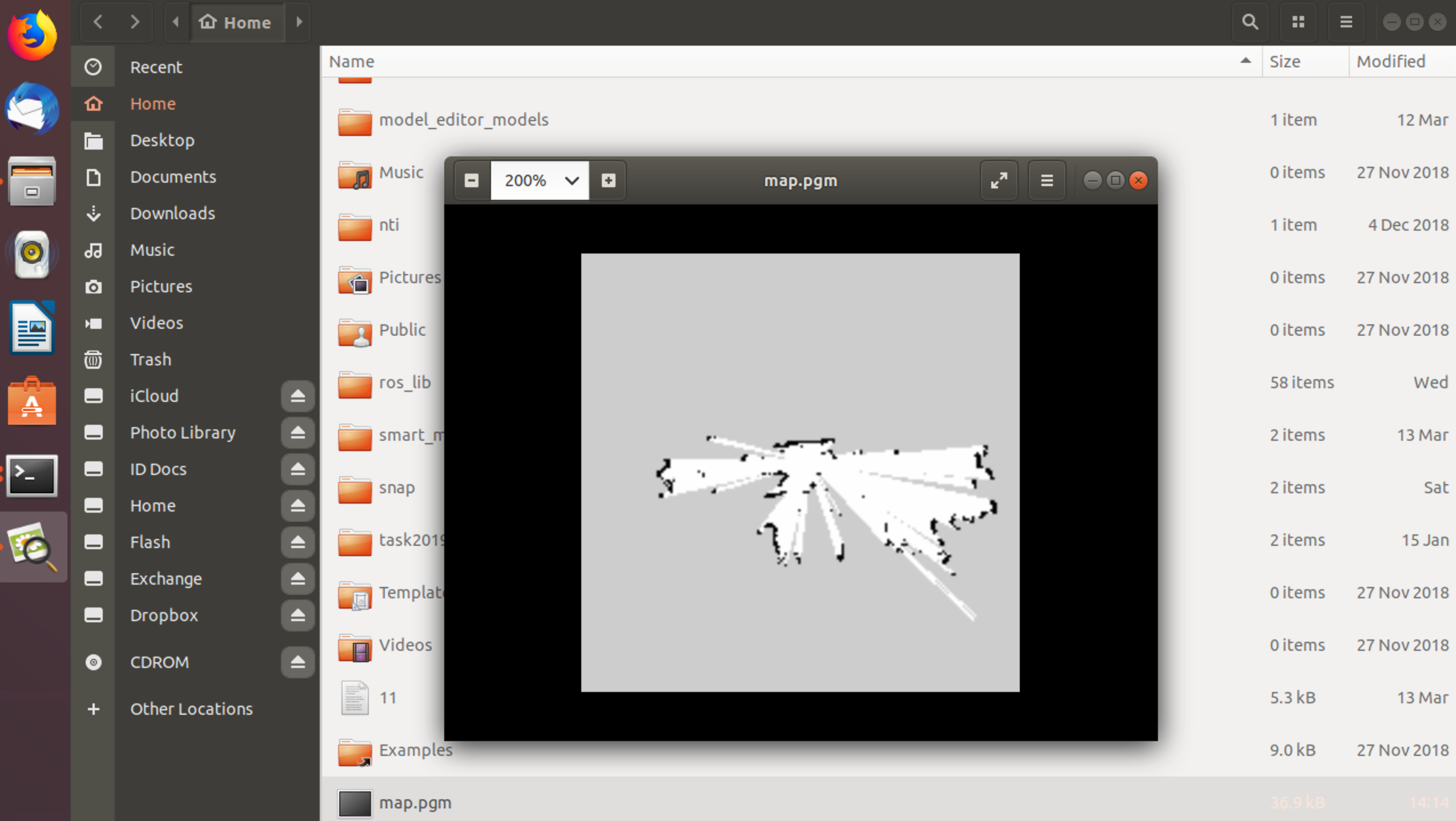Open Downloads in the sidebar

[172, 213]
